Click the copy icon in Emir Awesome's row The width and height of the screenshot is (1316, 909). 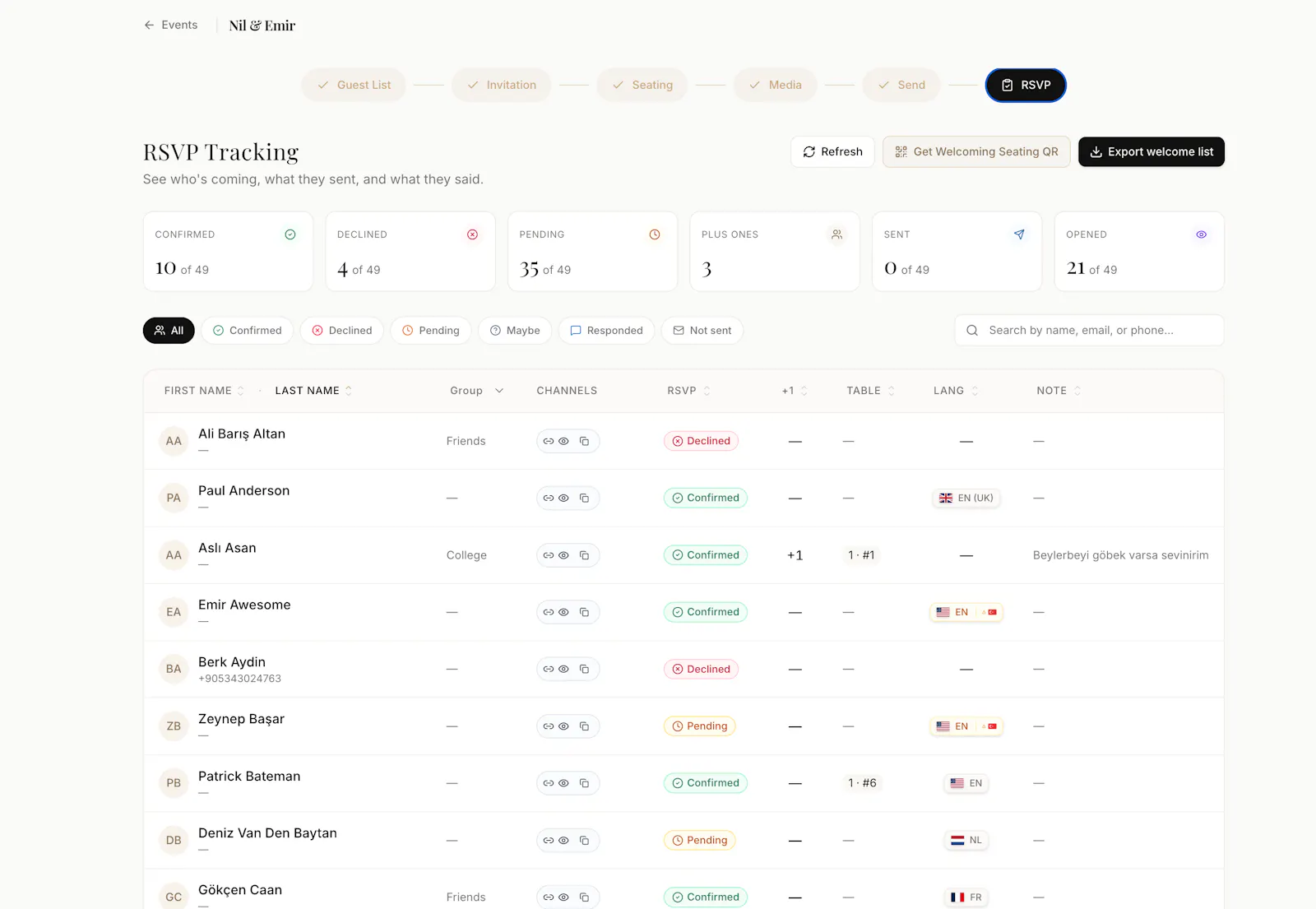tap(584, 612)
